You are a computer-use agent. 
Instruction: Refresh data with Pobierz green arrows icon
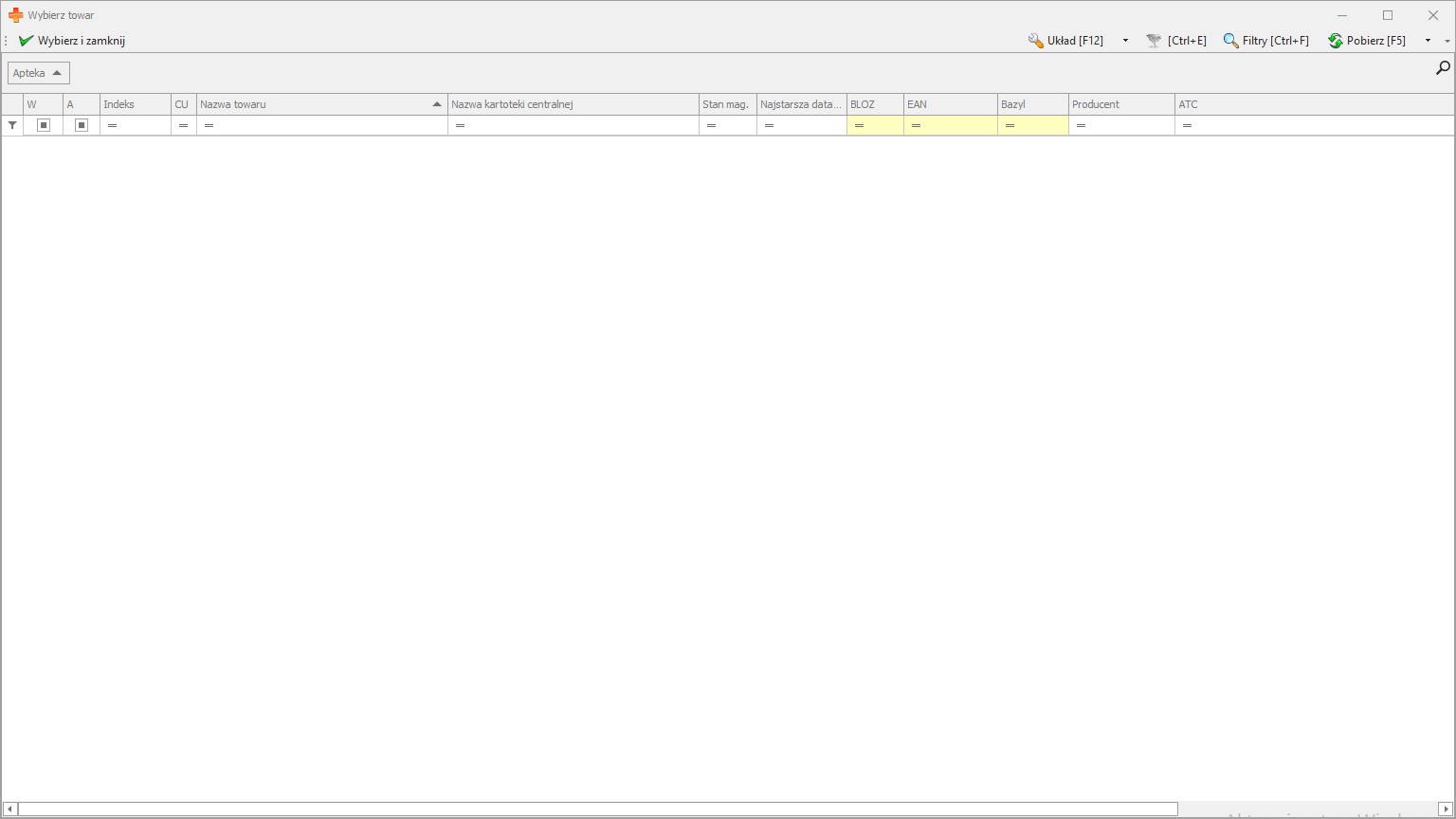[1335, 41]
